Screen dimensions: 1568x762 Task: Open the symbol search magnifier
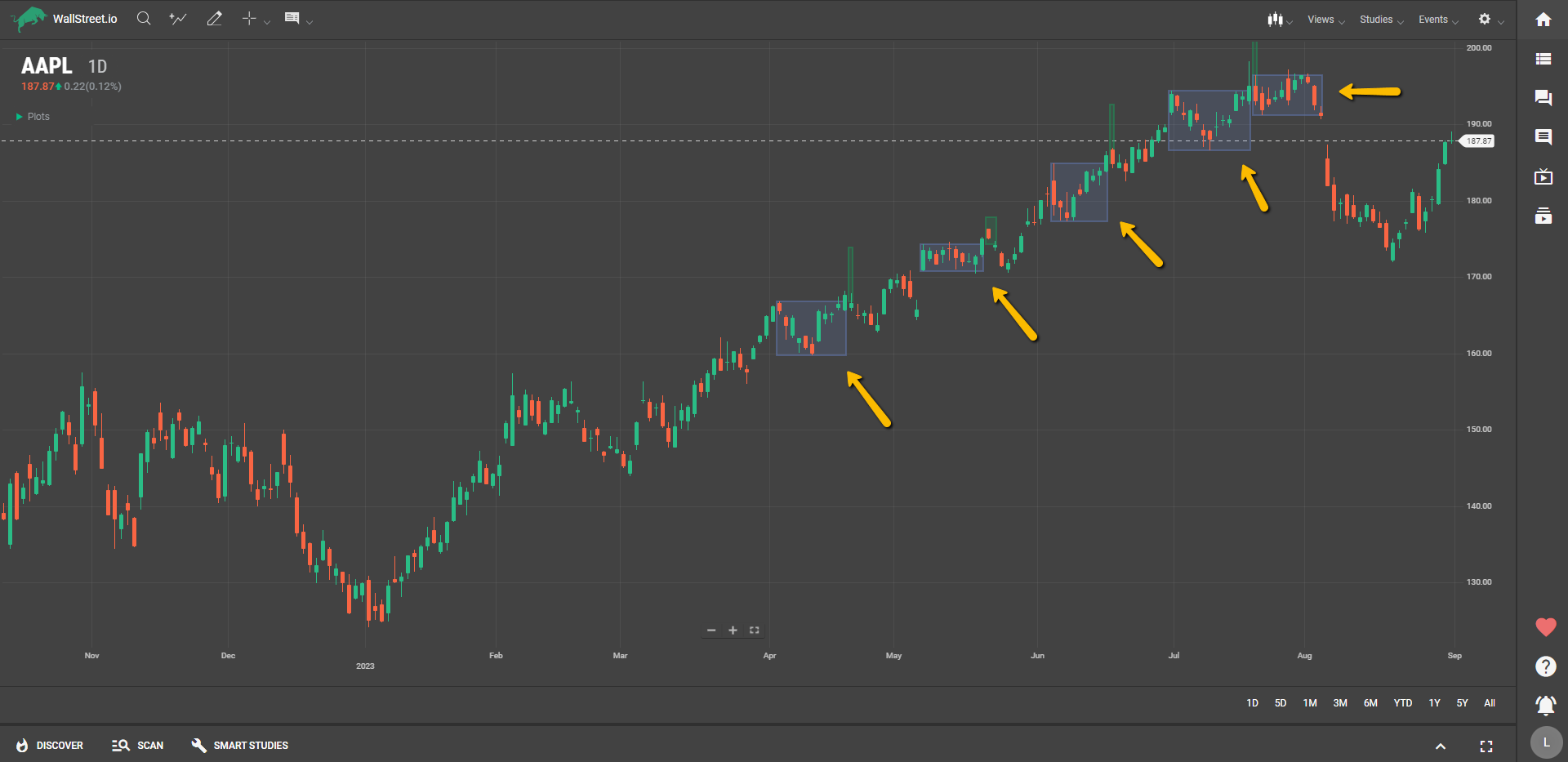point(144,19)
